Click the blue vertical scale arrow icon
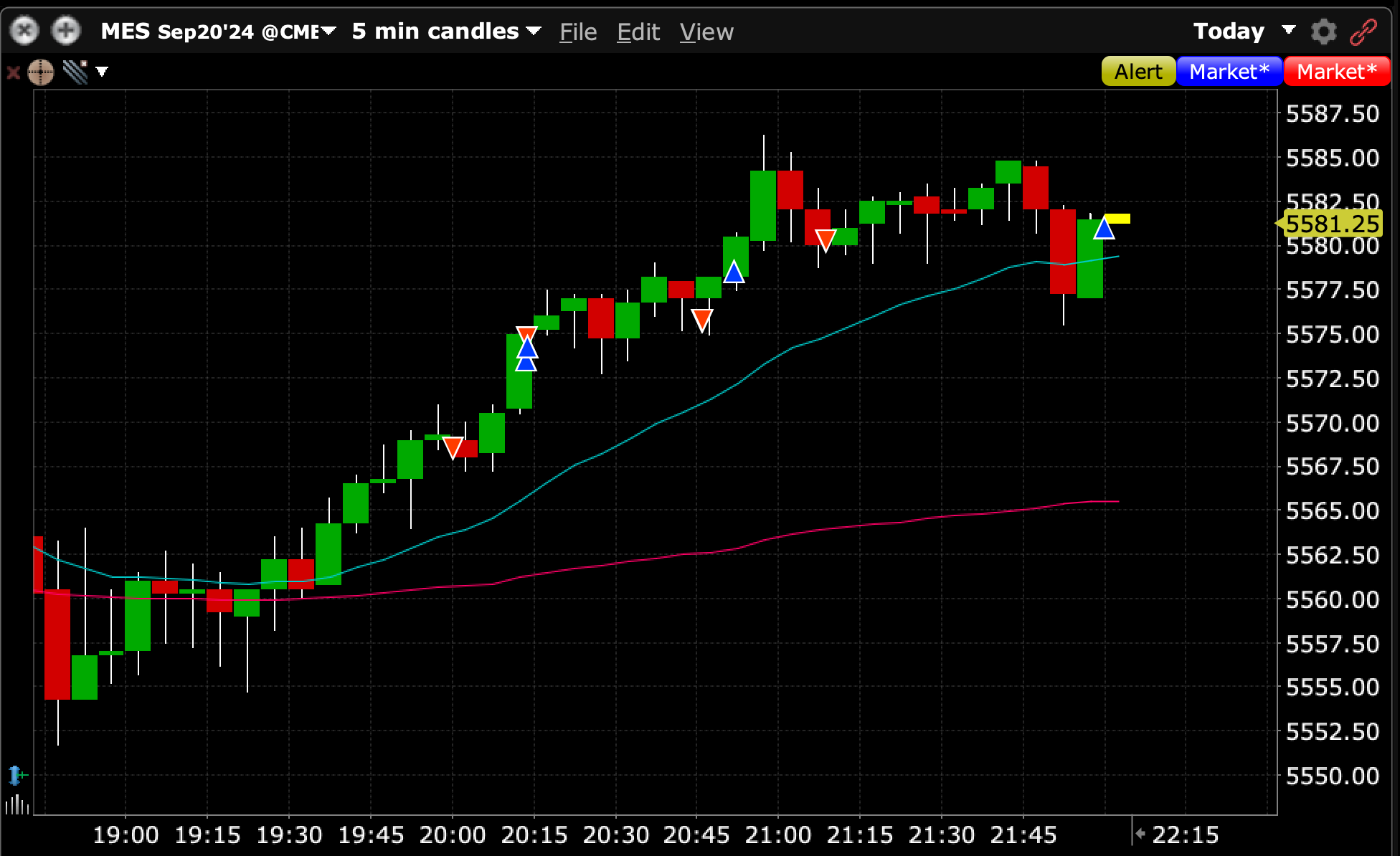This screenshot has width=1400, height=856. pos(17,775)
